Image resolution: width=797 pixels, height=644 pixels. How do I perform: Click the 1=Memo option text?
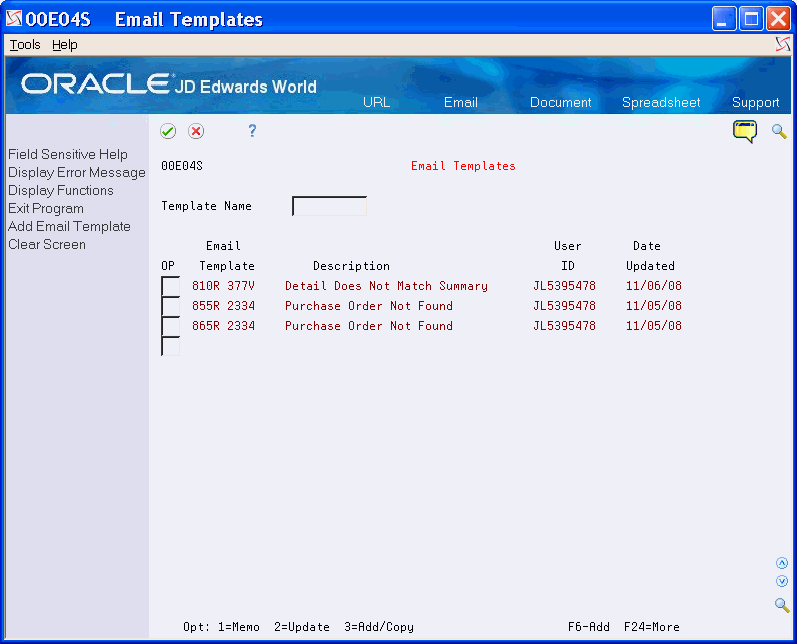(239, 627)
